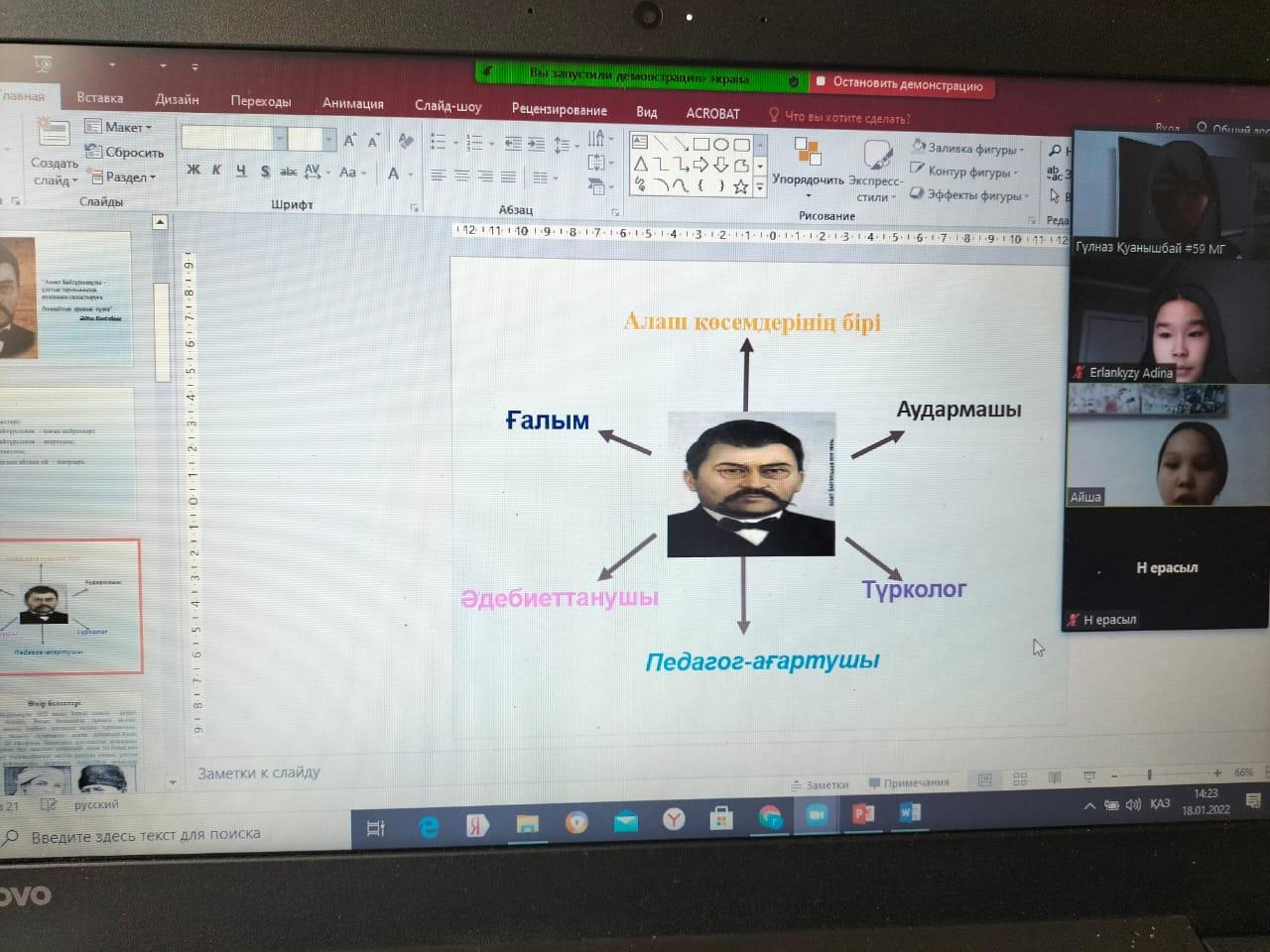Click the bulleted list icon
The width and height of the screenshot is (1270, 952).
[x=439, y=143]
